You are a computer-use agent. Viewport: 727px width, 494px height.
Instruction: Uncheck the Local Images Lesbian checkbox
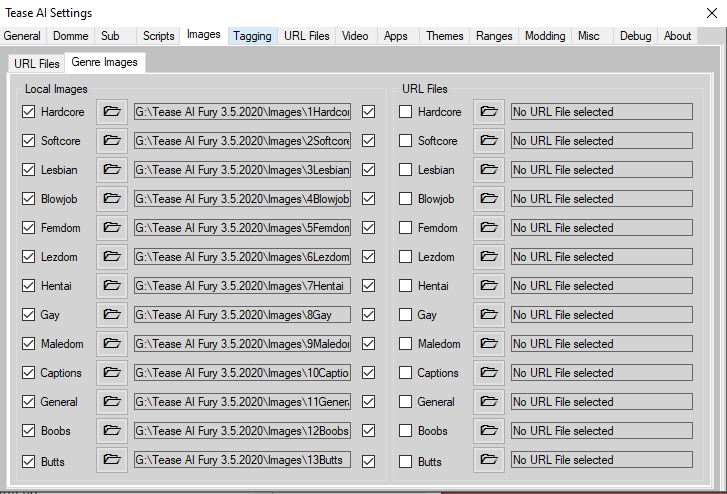pos(28,170)
